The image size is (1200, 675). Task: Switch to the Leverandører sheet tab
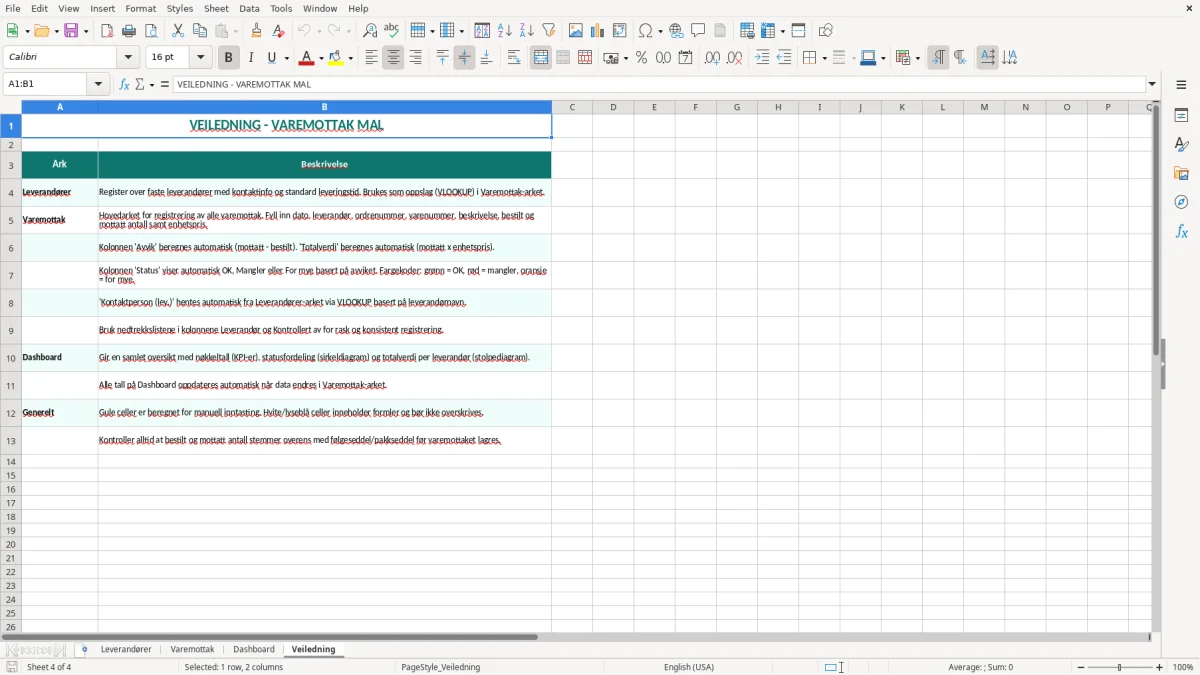tap(126, 650)
